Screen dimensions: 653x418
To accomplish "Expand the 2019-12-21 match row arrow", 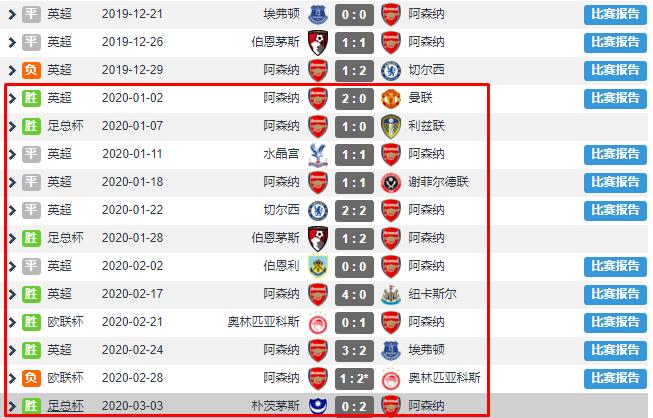I will pos(12,14).
